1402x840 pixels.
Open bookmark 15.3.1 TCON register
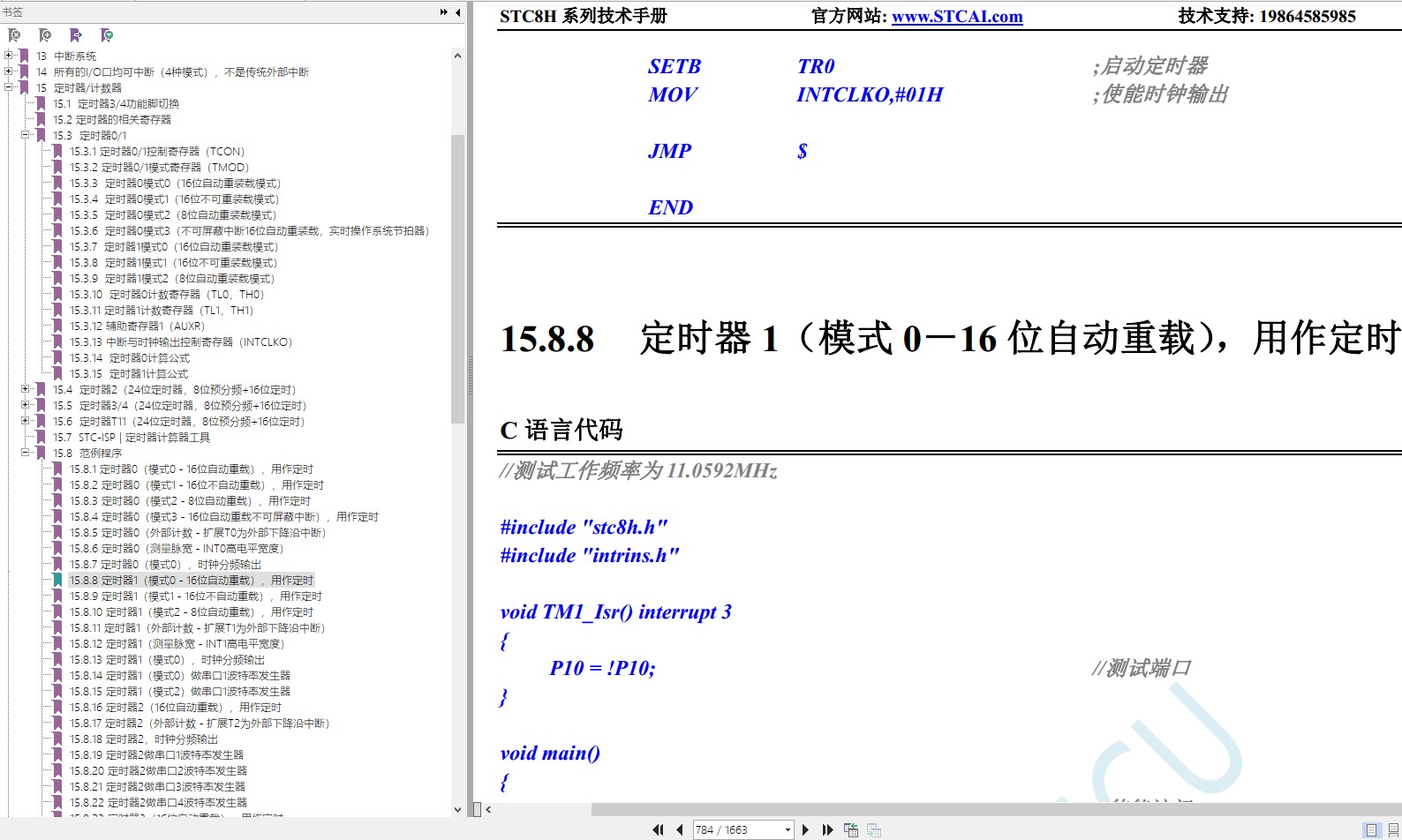point(157,152)
